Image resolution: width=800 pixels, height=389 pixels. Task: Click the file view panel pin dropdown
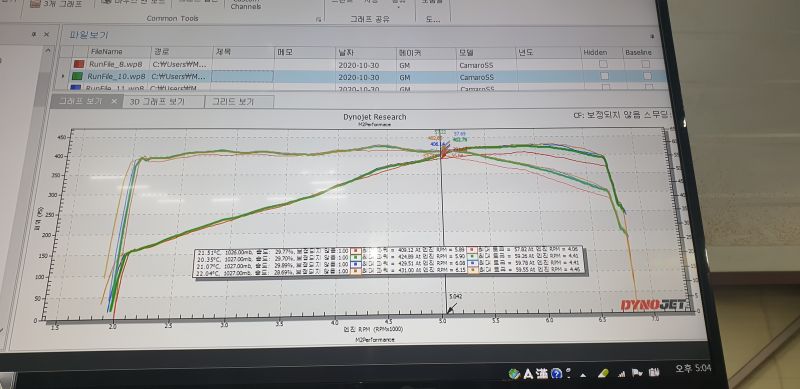click(652, 36)
